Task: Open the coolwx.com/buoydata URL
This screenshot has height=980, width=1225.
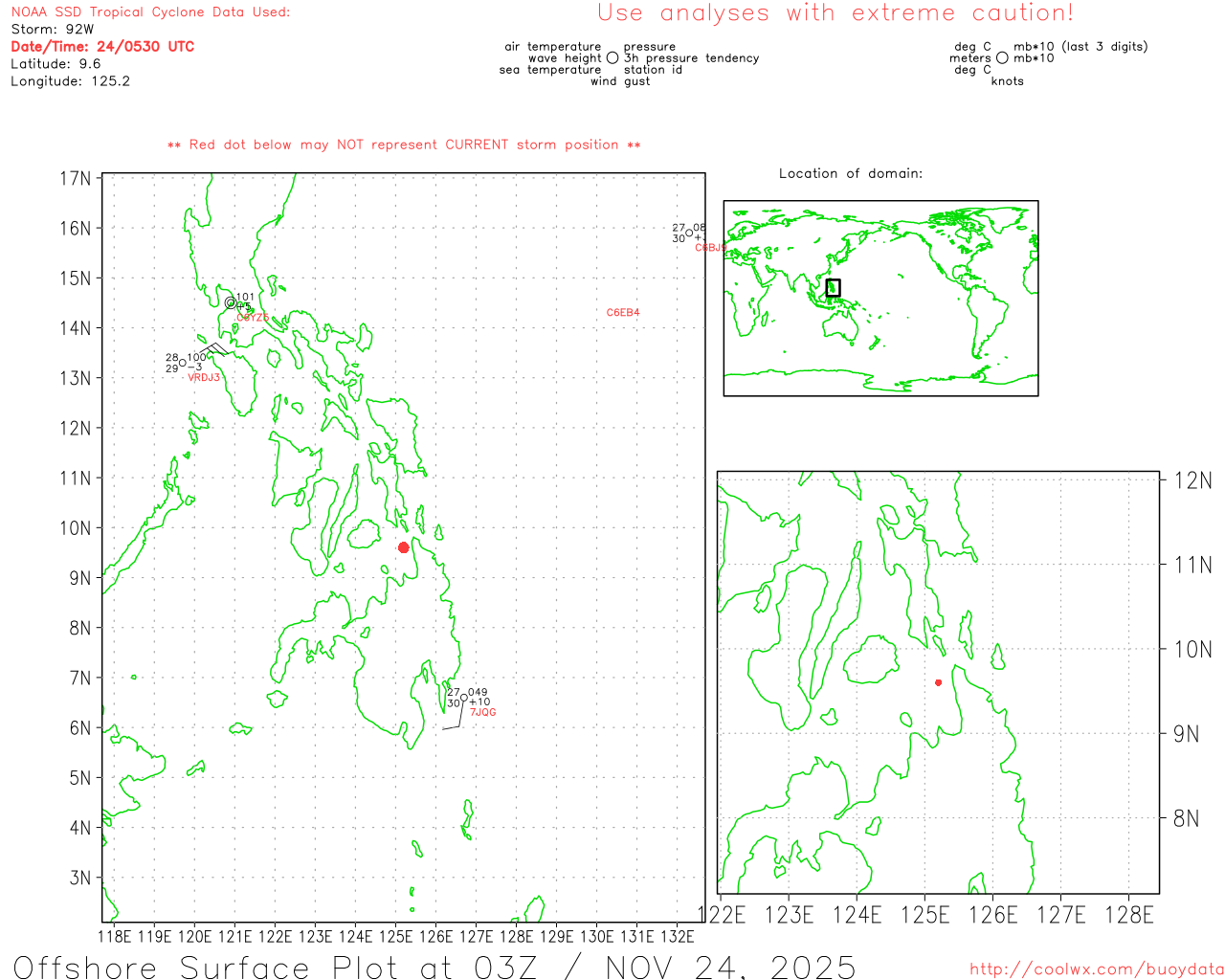Action: (x=1096, y=969)
